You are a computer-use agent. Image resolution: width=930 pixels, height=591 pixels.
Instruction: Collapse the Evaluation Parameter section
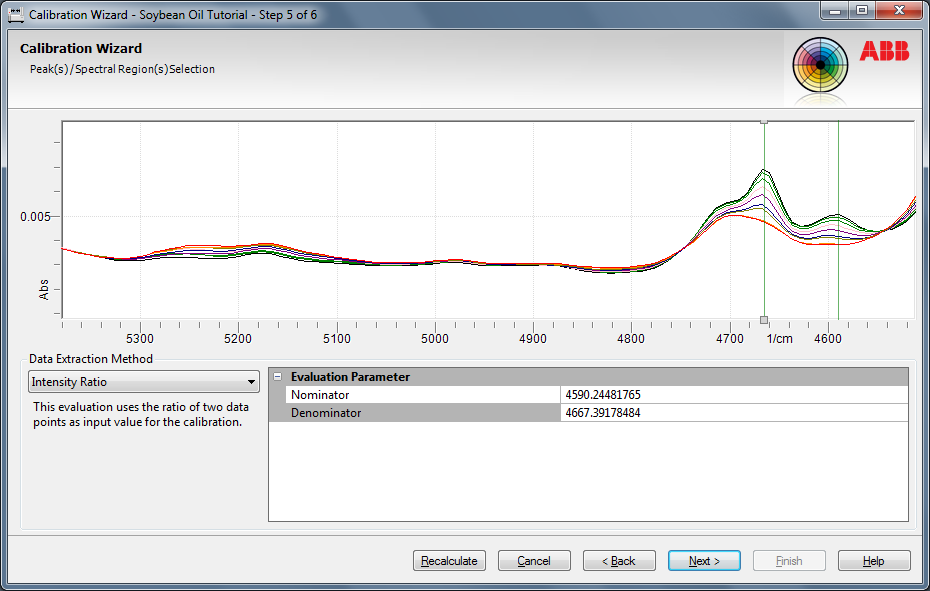277,377
